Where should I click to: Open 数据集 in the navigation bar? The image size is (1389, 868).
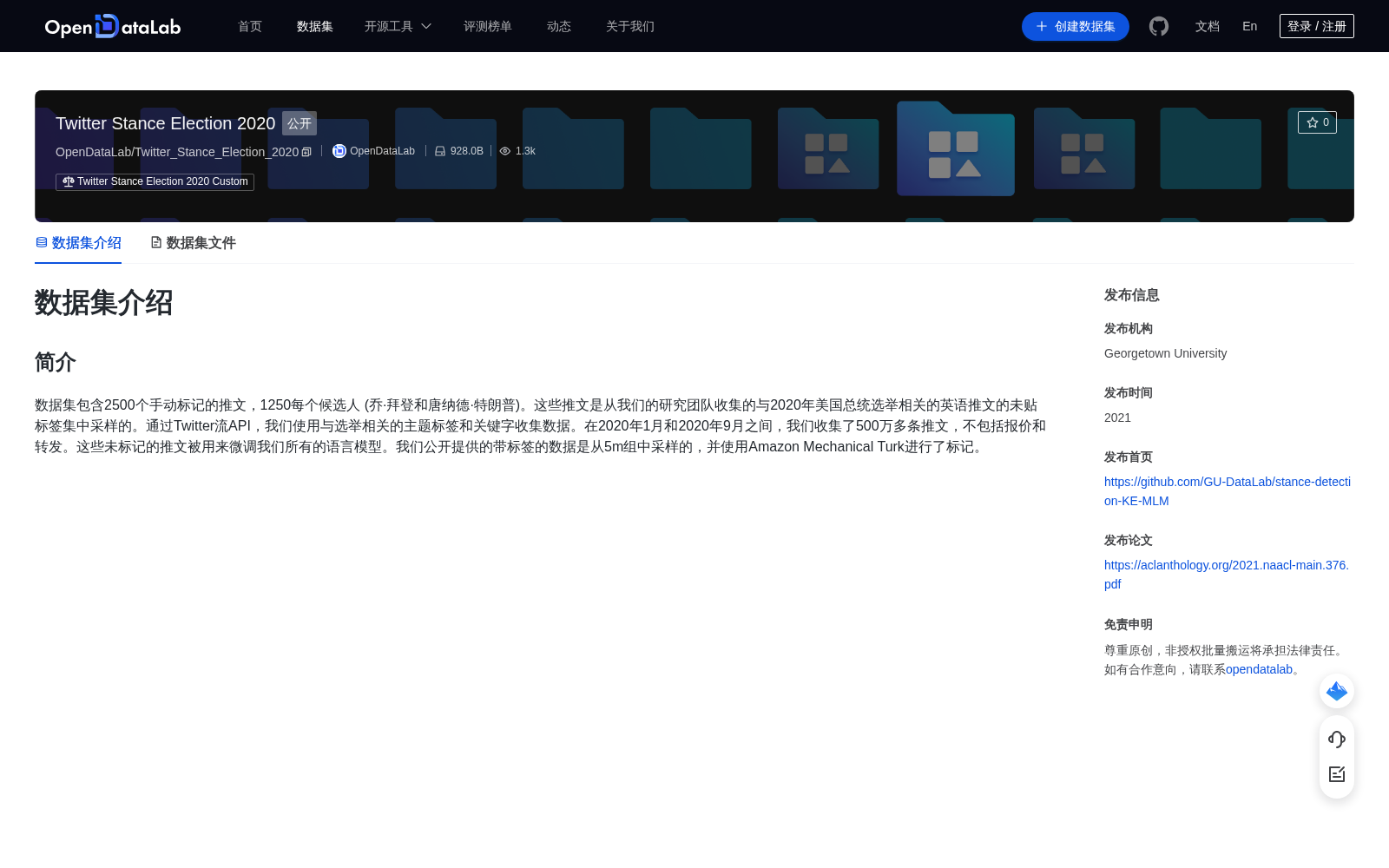pos(315,26)
